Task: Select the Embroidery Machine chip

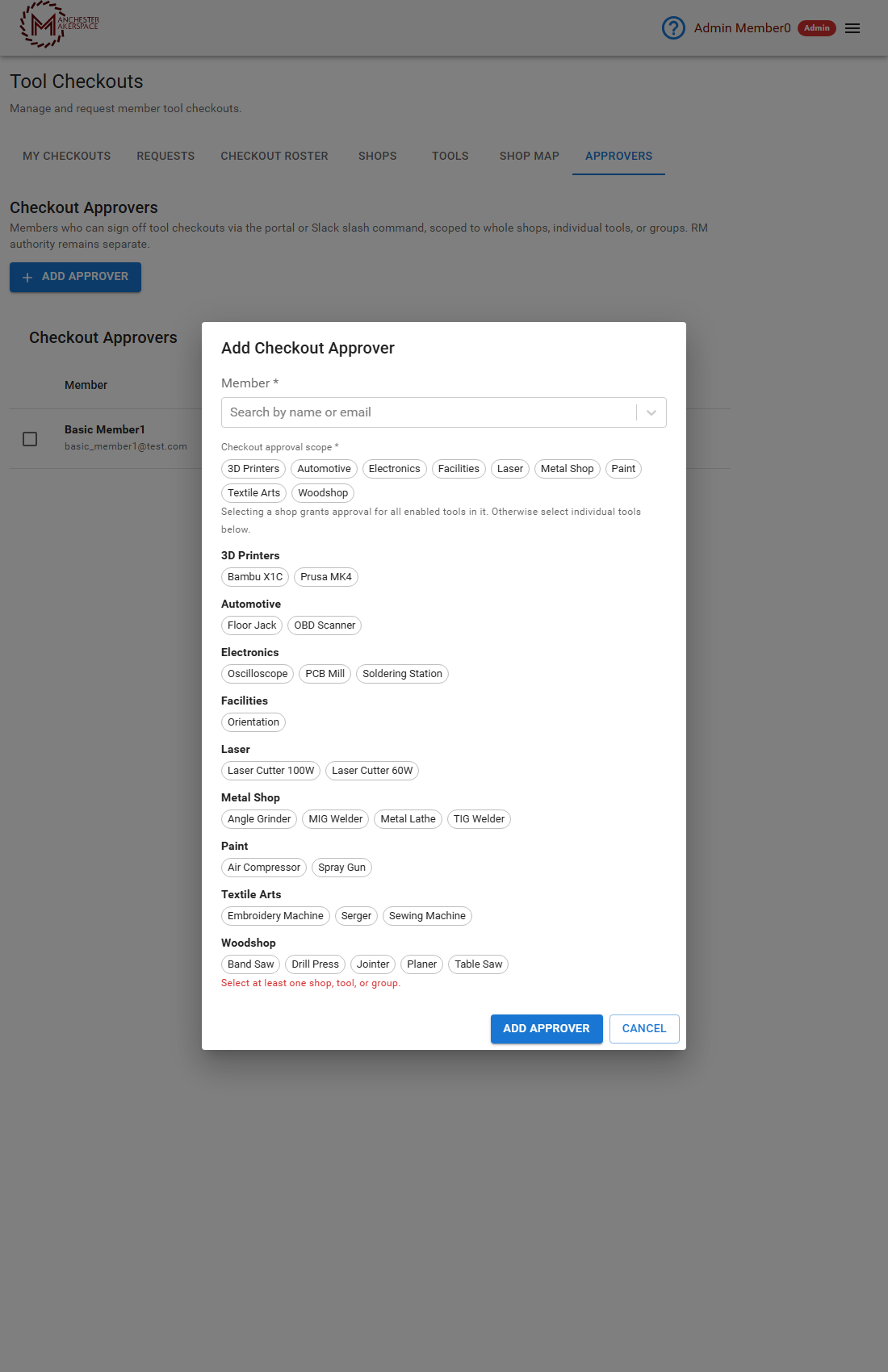Action: coord(275,916)
